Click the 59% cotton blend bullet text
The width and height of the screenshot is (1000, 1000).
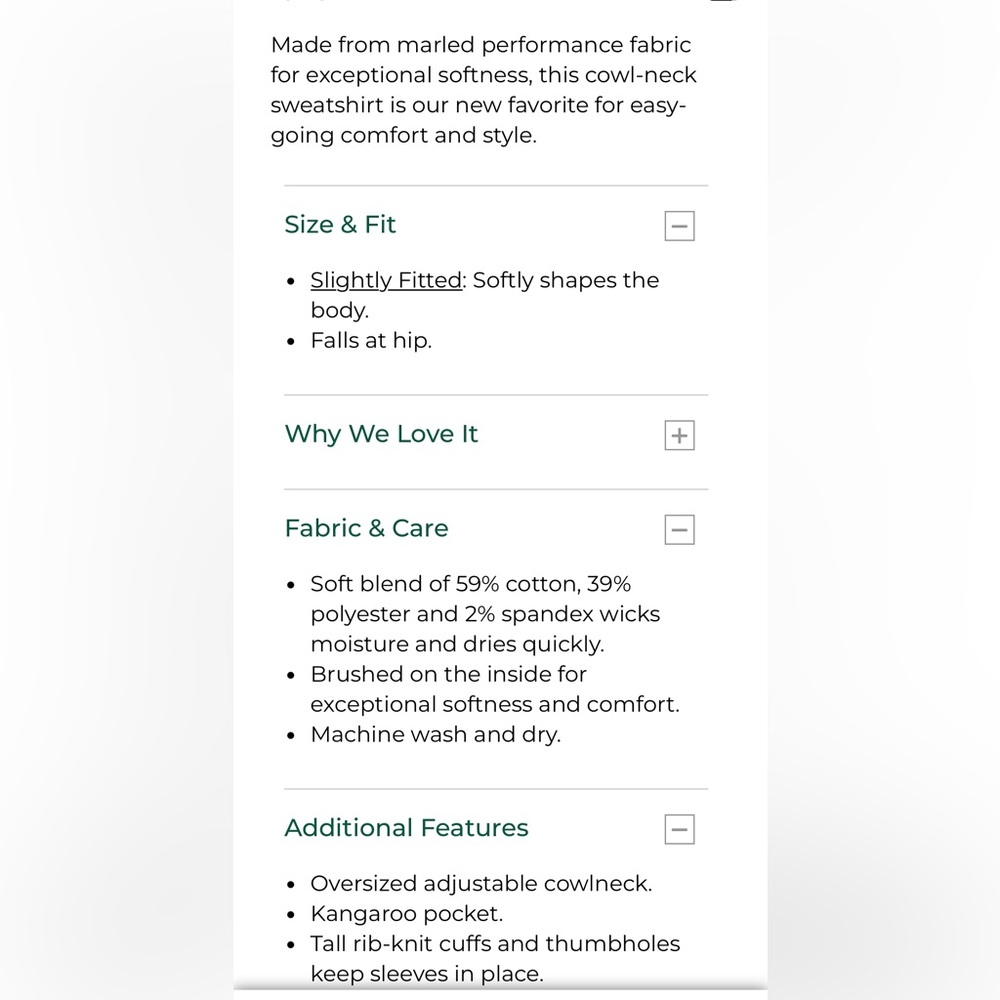coord(485,614)
